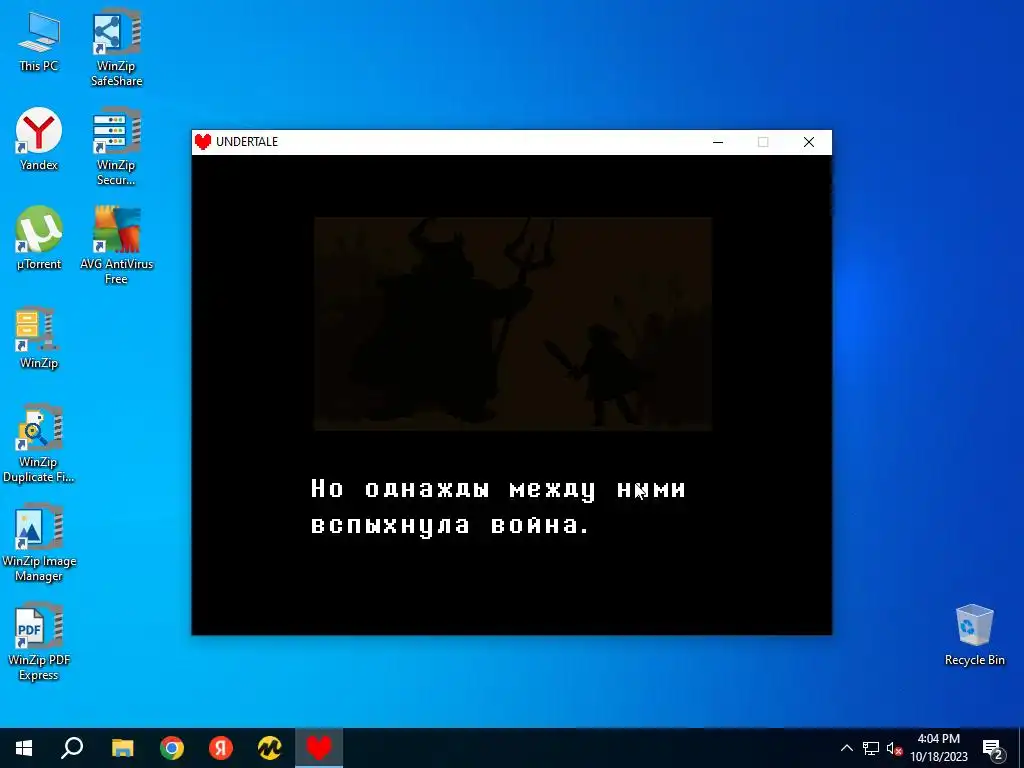Show hidden system tray icons
The height and width of the screenshot is (768, 1024).
tap(846, 748)
